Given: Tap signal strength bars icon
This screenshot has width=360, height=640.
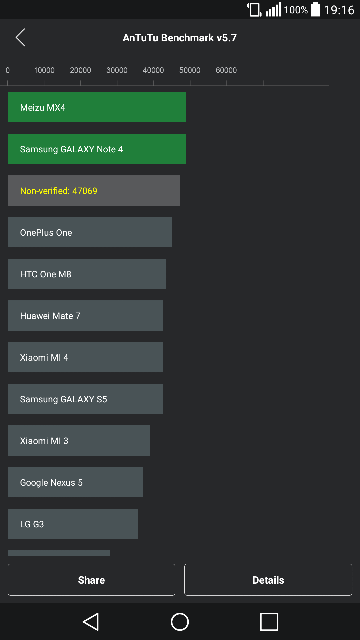Looking at the screenshot, I should [273, 9].
